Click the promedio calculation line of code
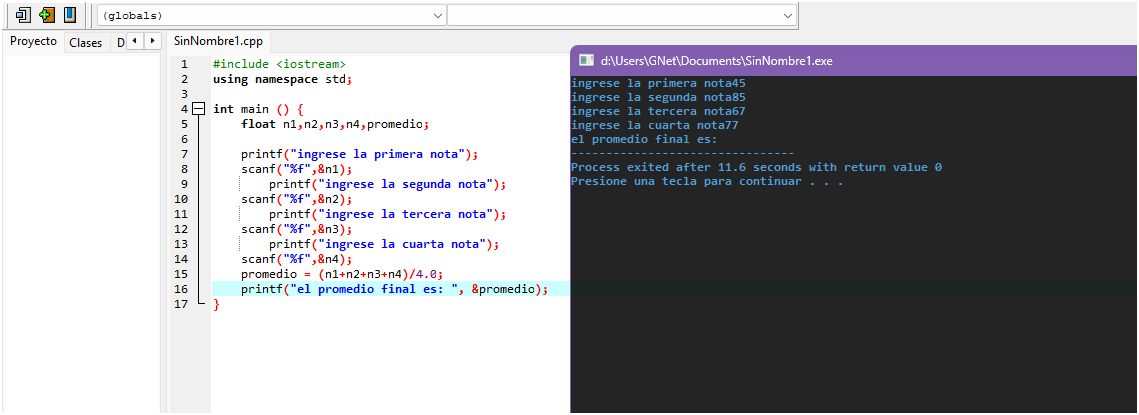This screenshot has width=1139, height=415. (x=341, y=274)
